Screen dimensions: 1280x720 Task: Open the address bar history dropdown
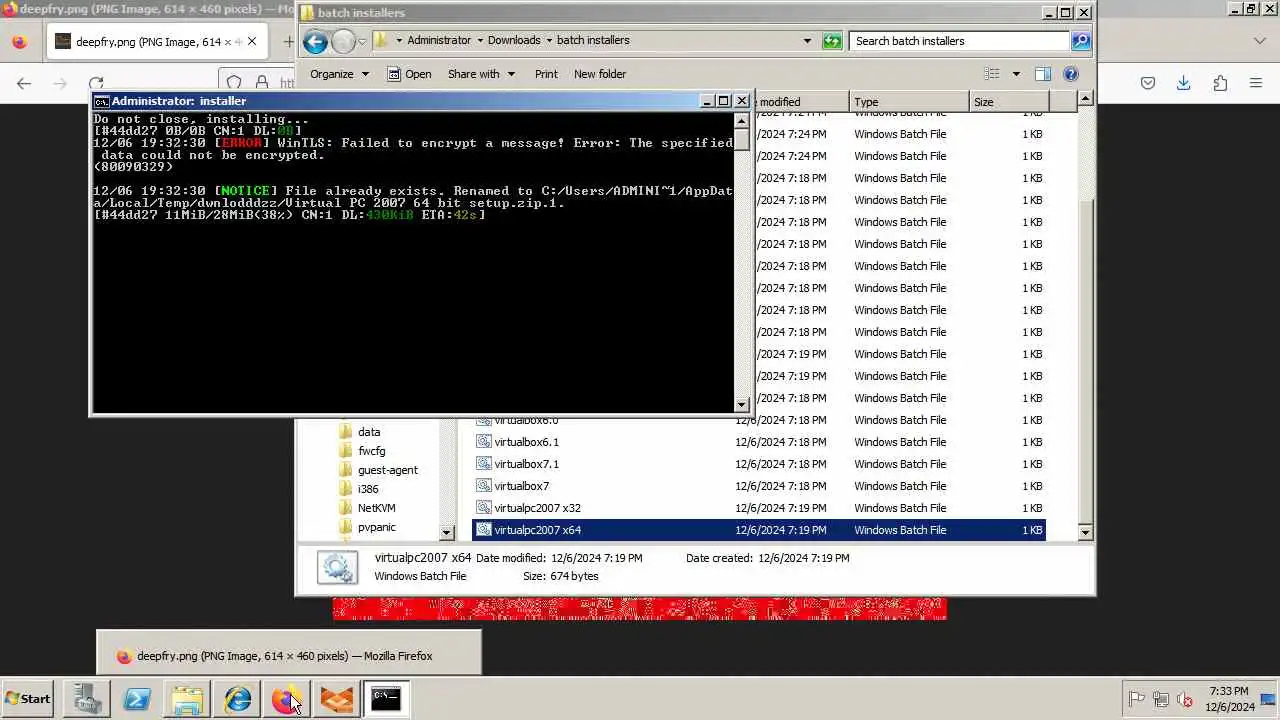807,41
